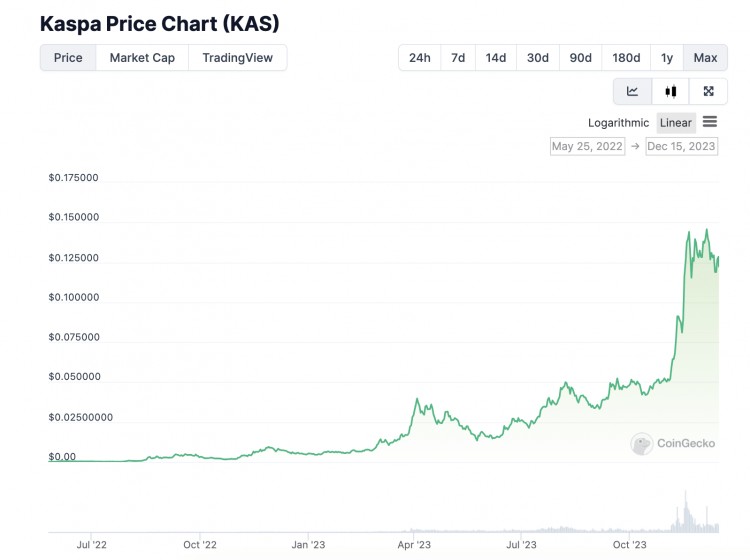Edit the Dec 15, 2023 end date
Image resolution: width=750 pixels, height=560 pixels.
pyautogui.click(x=682, y=146)
